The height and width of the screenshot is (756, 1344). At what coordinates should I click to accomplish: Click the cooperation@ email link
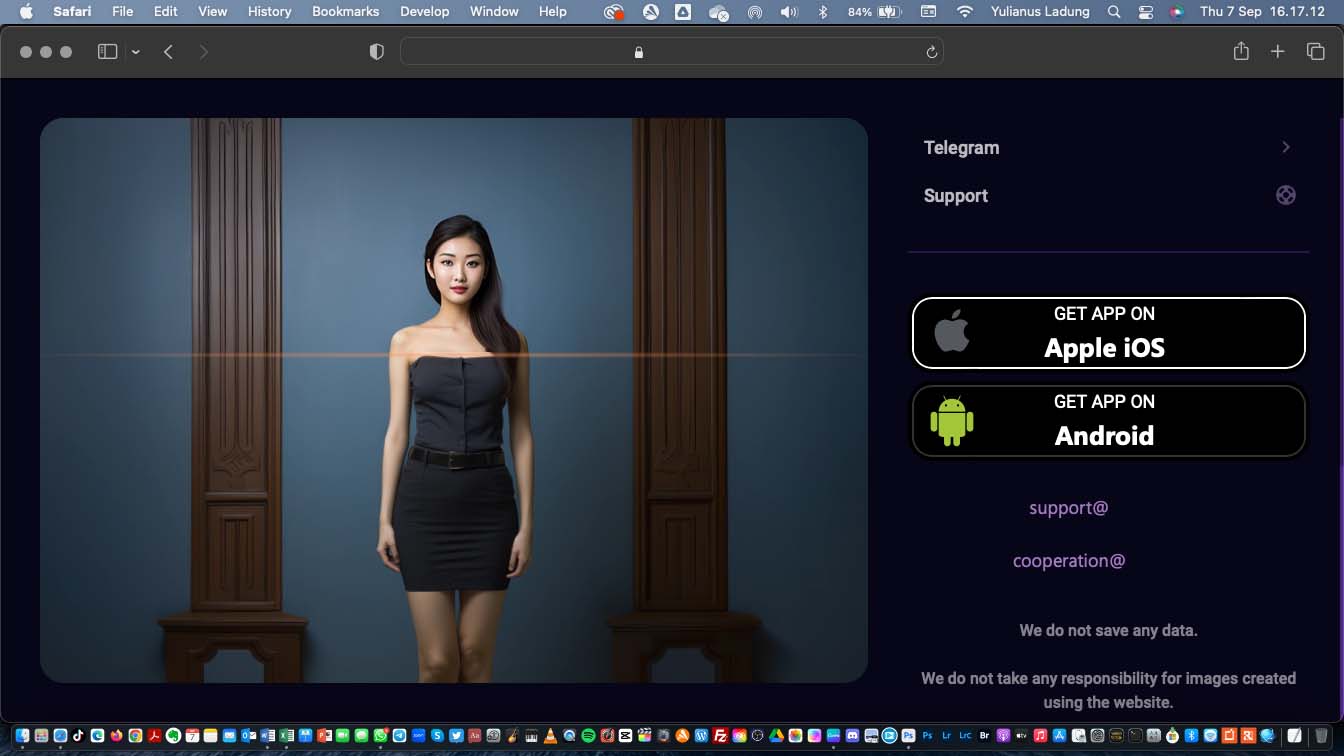tap(1068, 561)
